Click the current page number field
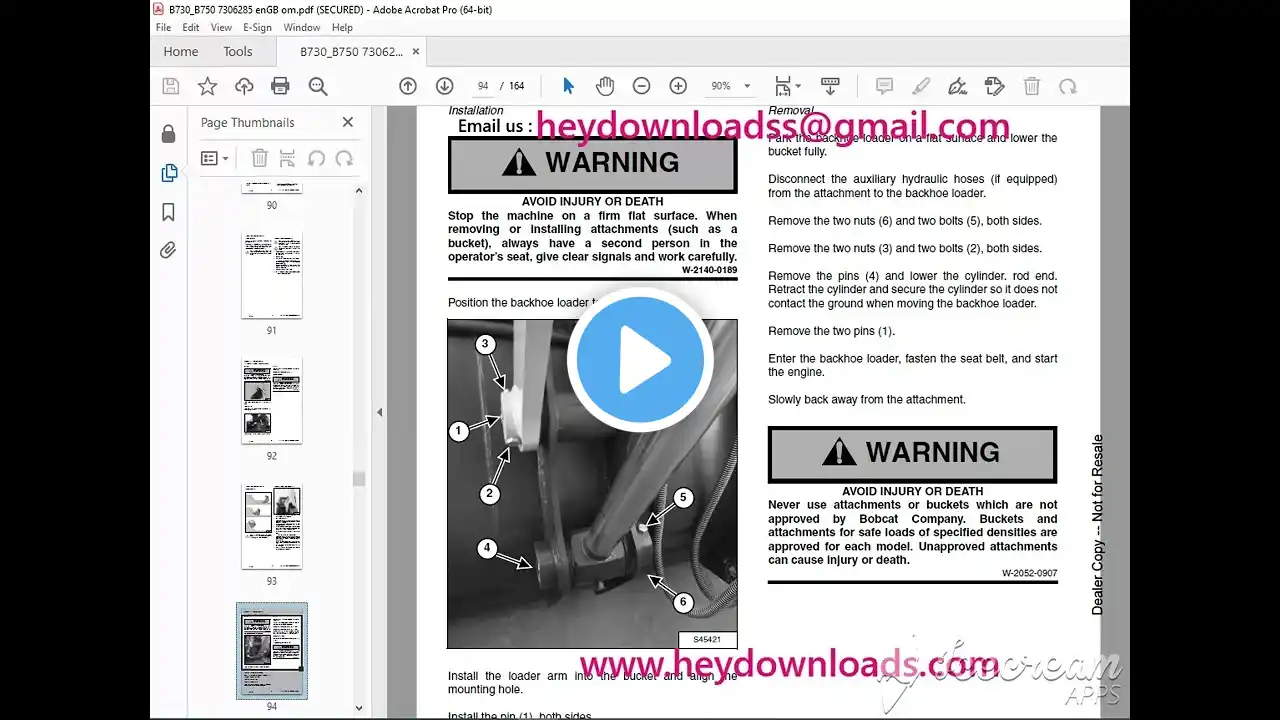The height and width of the screenshot is (720, 1280). [x=484, y=86]
